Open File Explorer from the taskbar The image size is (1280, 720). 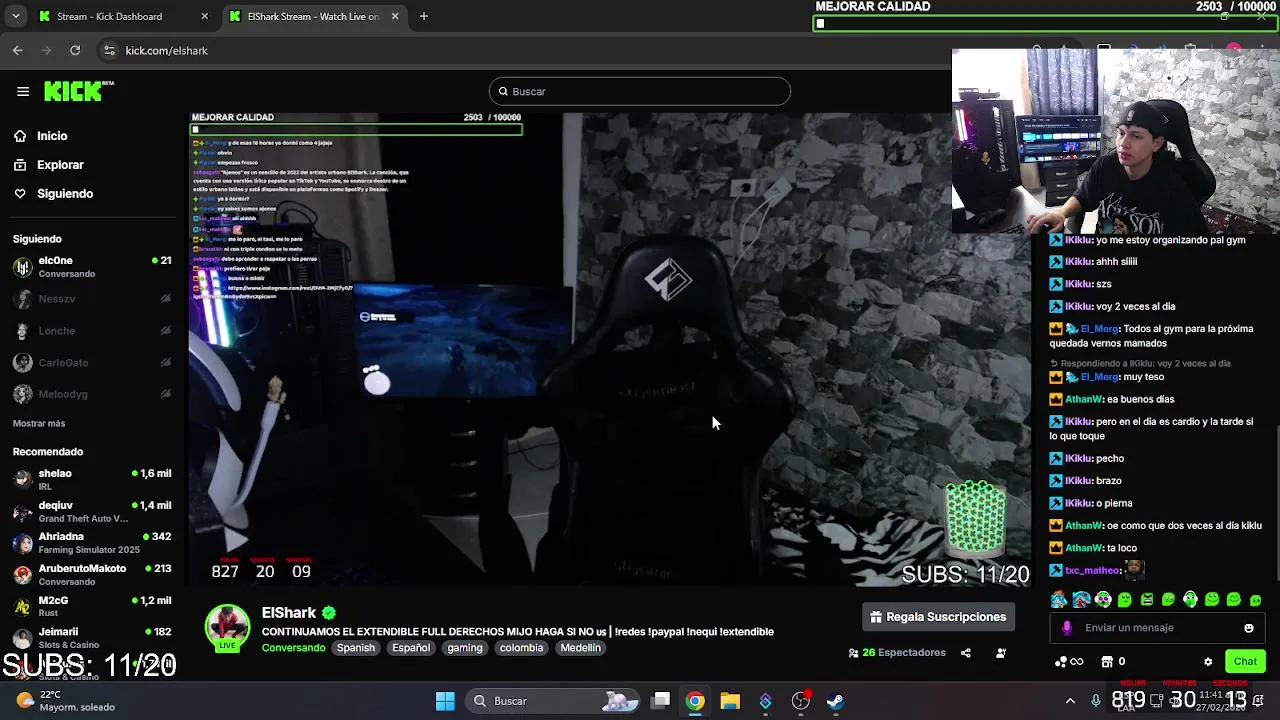tap(730, 701)
